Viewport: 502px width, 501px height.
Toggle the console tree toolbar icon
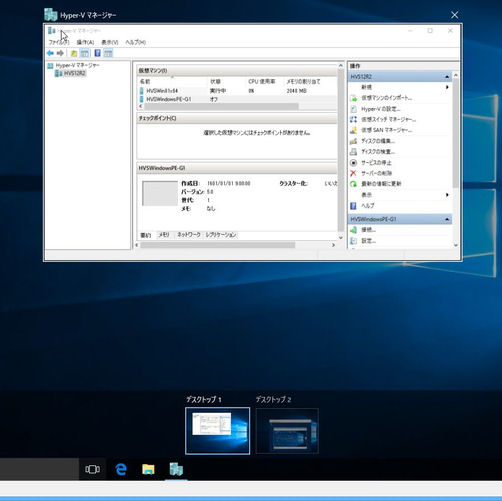85,53
